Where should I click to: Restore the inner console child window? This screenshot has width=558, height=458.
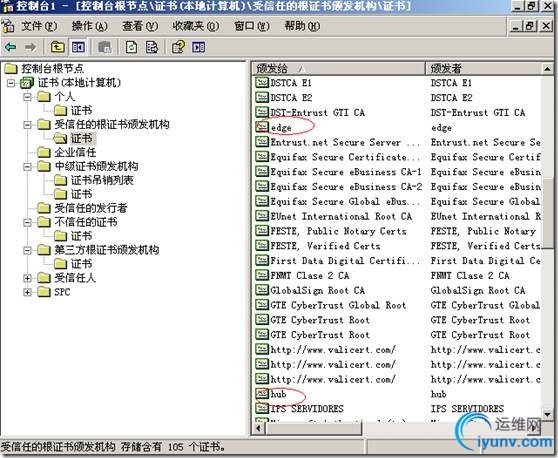(x=530, y=26)
